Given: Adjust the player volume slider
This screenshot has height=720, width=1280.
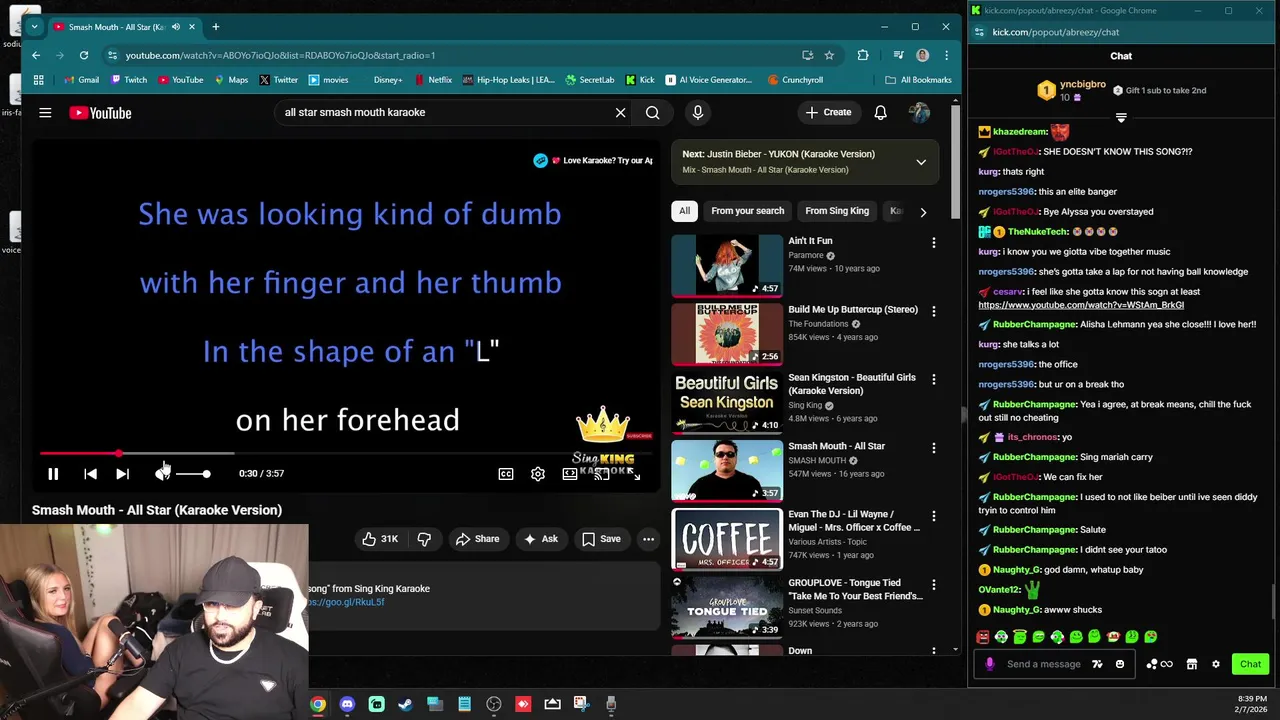Looking at the screenshot, I should (193, 474).
